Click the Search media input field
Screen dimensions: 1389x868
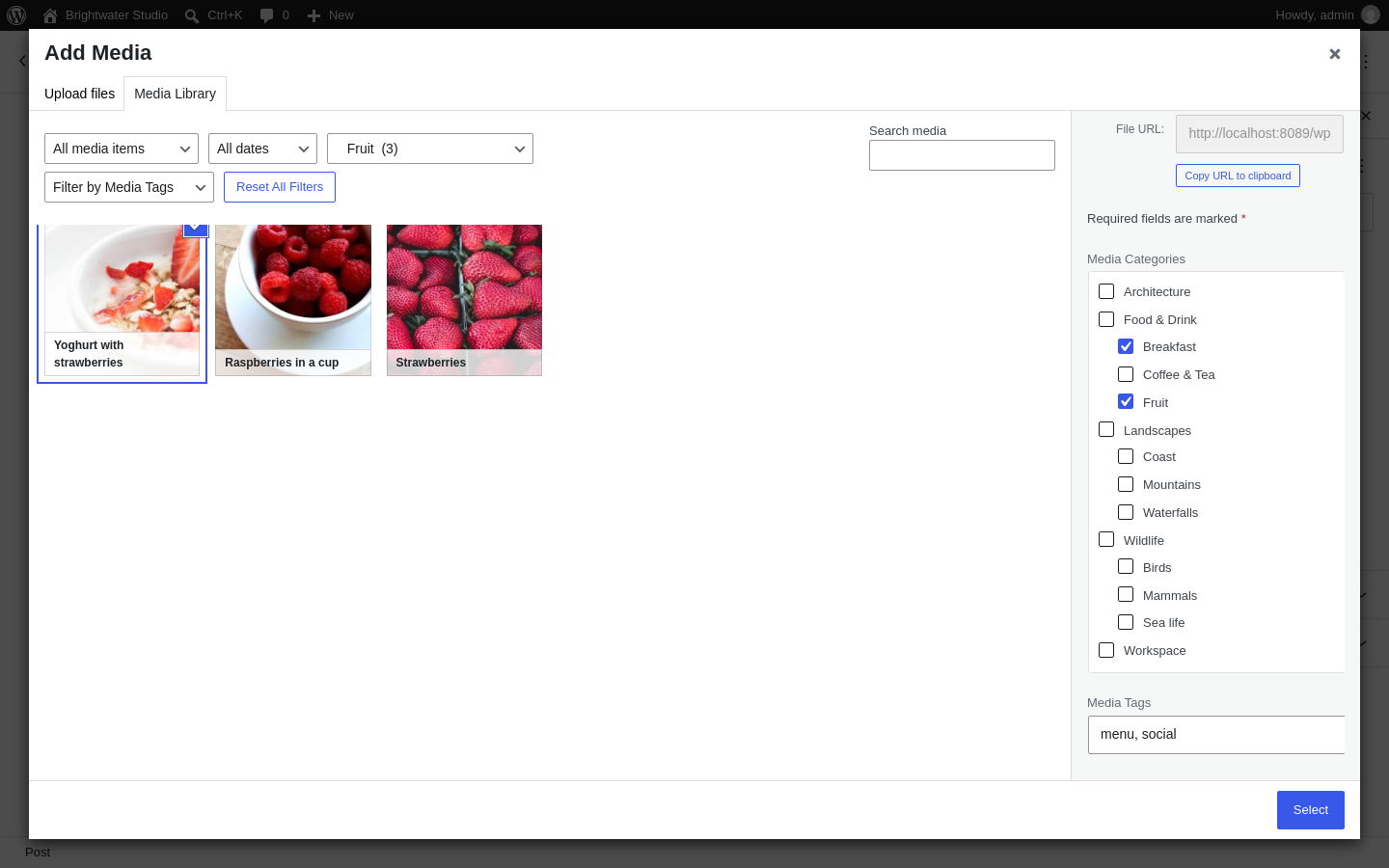coord(962,155)
